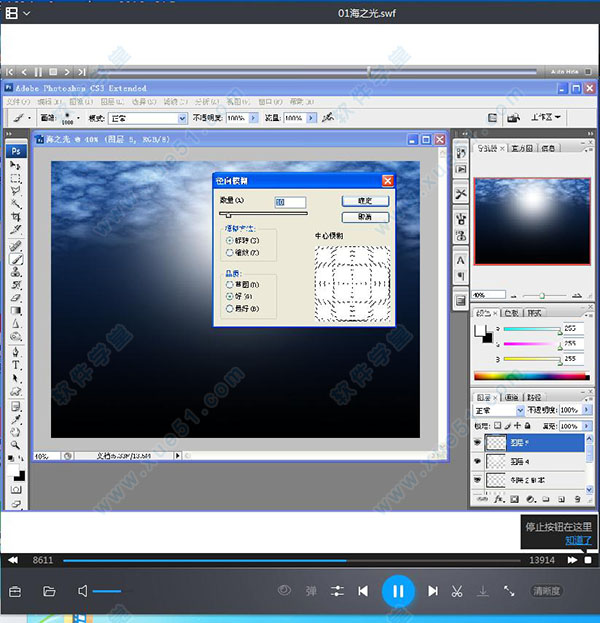Open layer blend mode dropdown

520,410
